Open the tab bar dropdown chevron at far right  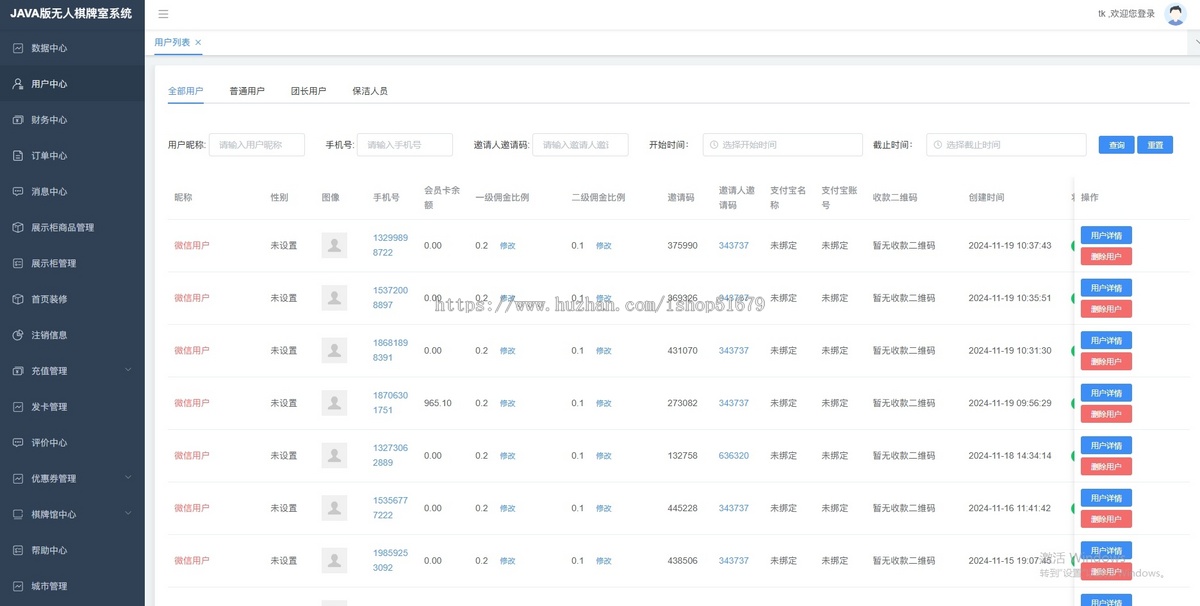click(x=1196, y=43)
